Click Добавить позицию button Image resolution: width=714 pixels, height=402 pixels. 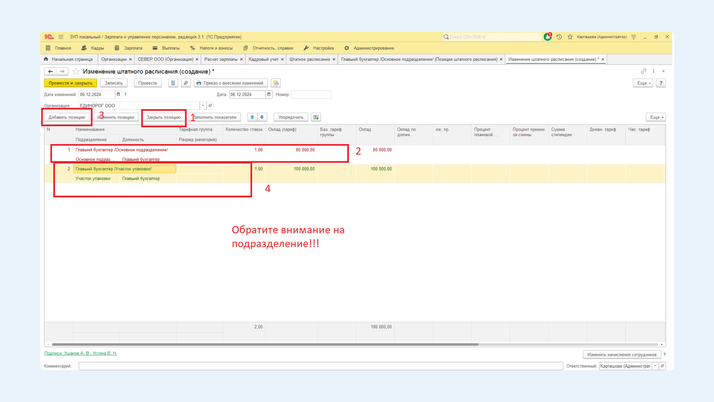[x=67, y=117]
